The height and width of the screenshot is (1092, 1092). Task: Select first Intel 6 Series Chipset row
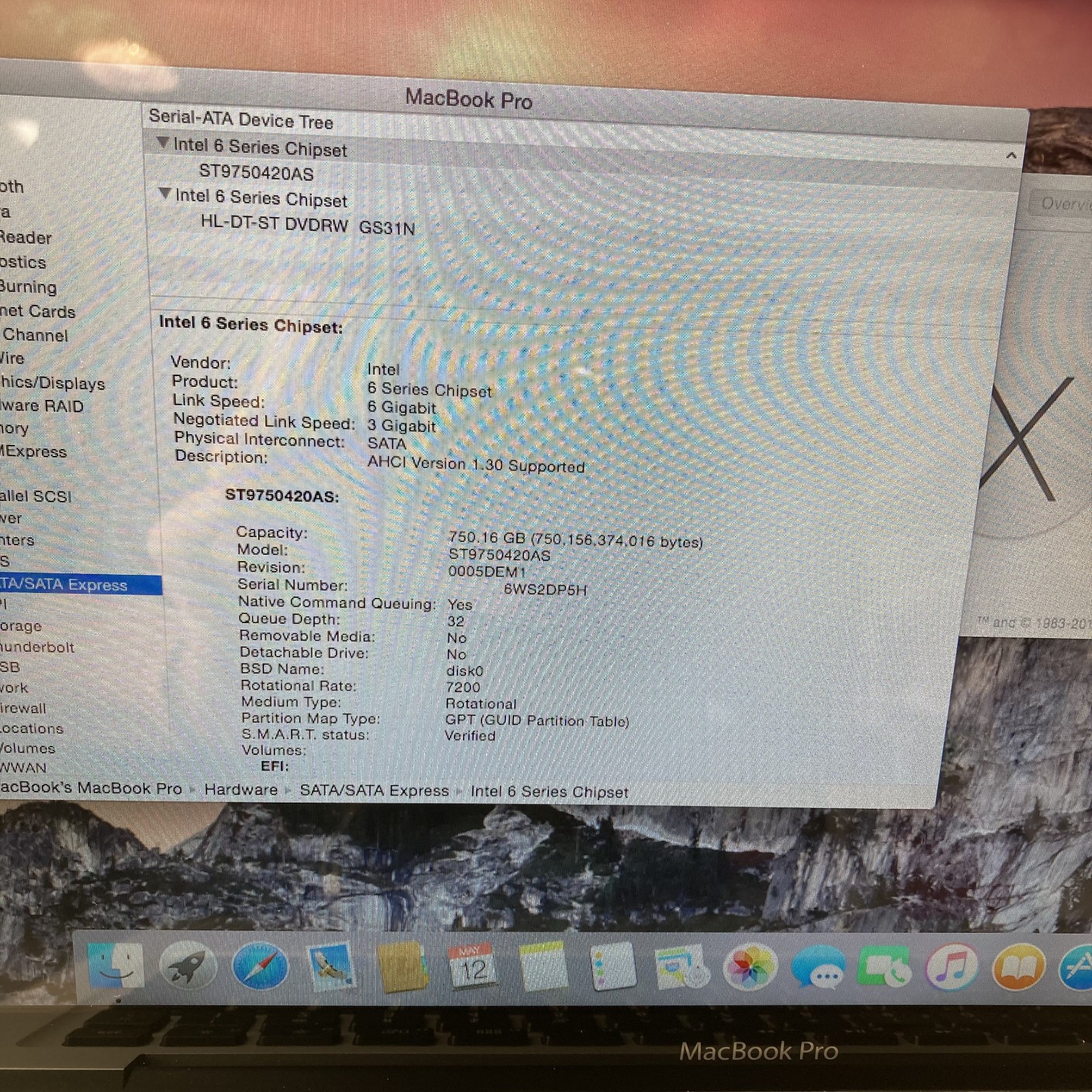click(260, 147)
